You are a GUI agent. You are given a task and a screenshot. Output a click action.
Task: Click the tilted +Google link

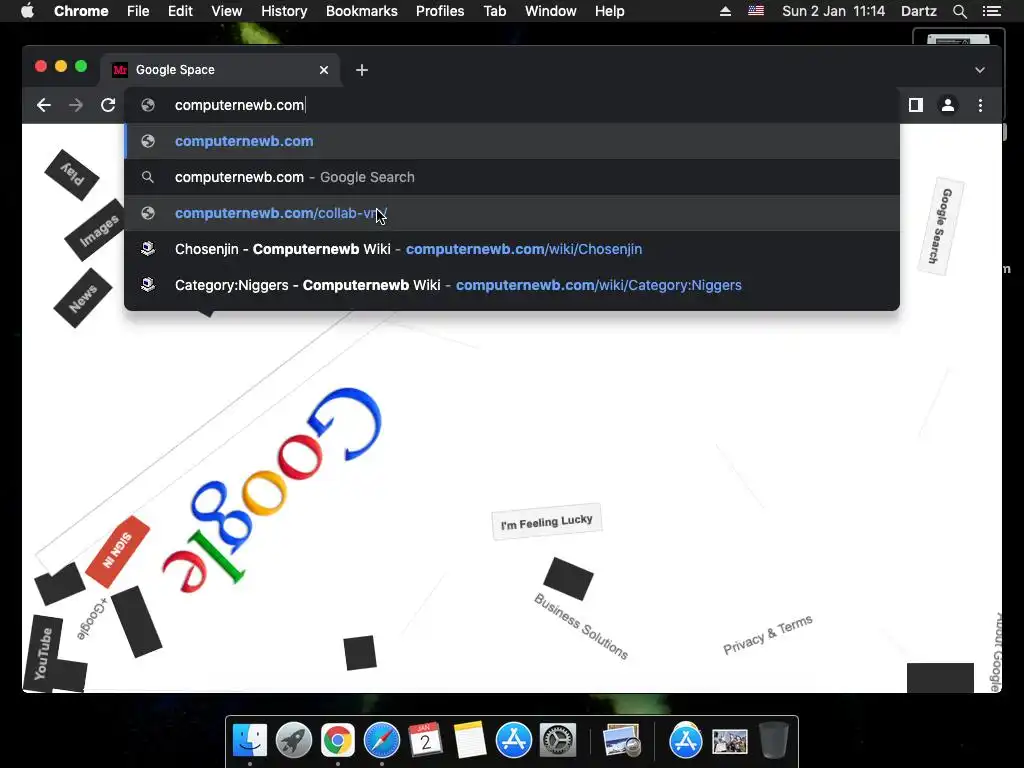click(x=92, y=618)
